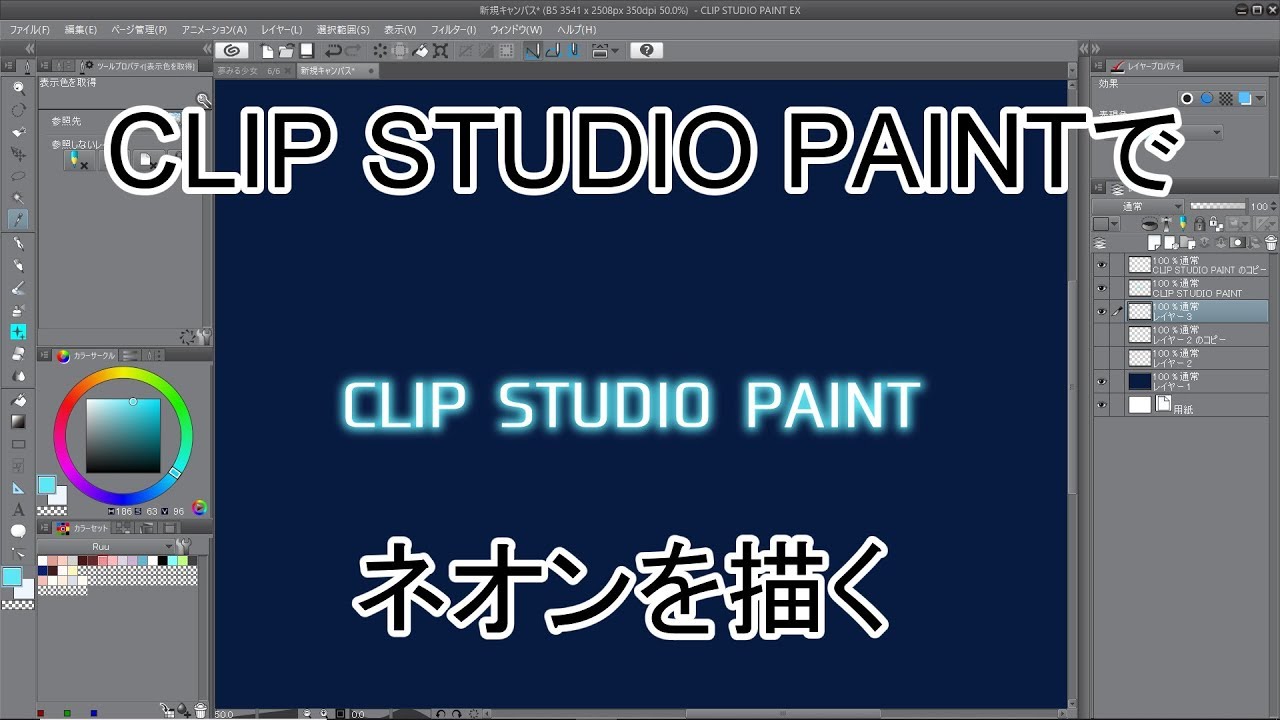Image resolution: width=1280 pixels, height=720 pixels.
Task: Click the layer opacity slider
Action: (x=1219, y=206)
